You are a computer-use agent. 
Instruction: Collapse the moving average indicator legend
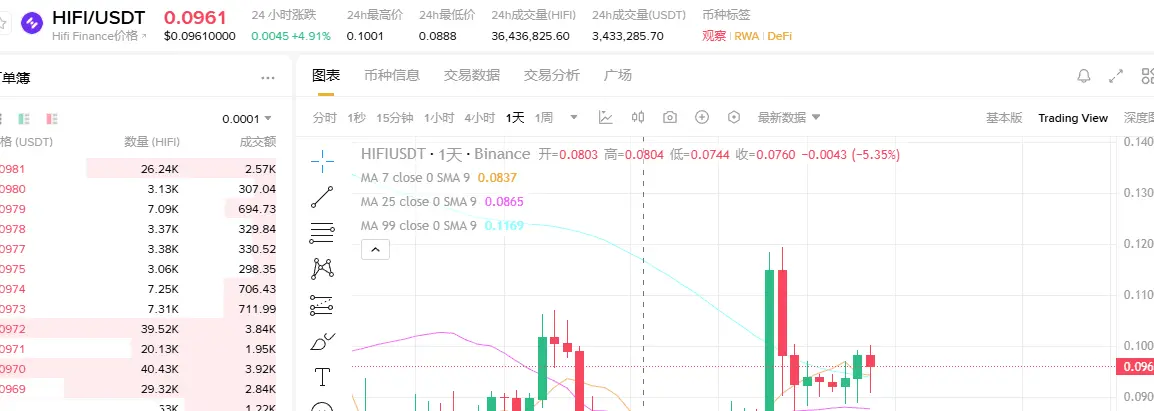pos(375,250)
